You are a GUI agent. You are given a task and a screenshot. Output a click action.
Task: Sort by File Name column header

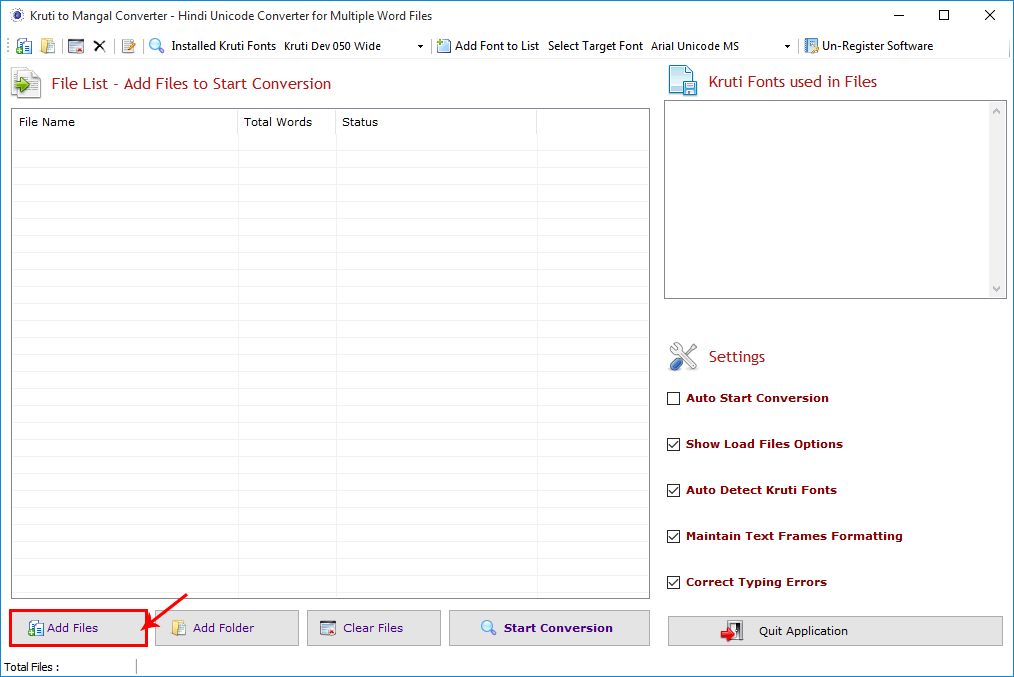125,122
